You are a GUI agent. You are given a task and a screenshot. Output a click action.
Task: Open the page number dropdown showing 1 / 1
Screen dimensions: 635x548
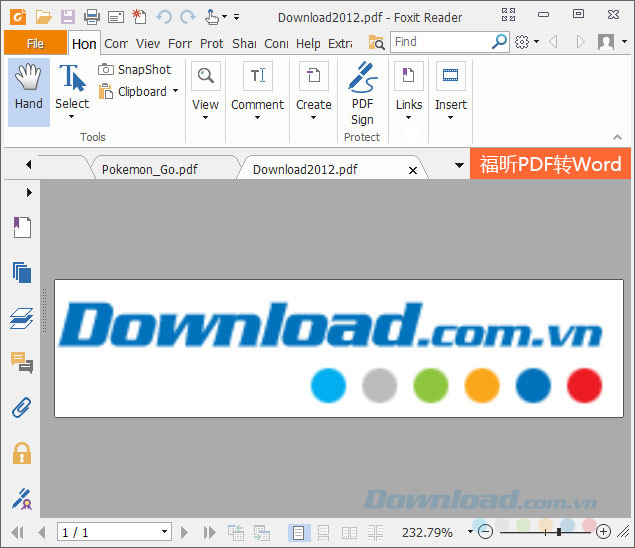[x=164, y=532]
